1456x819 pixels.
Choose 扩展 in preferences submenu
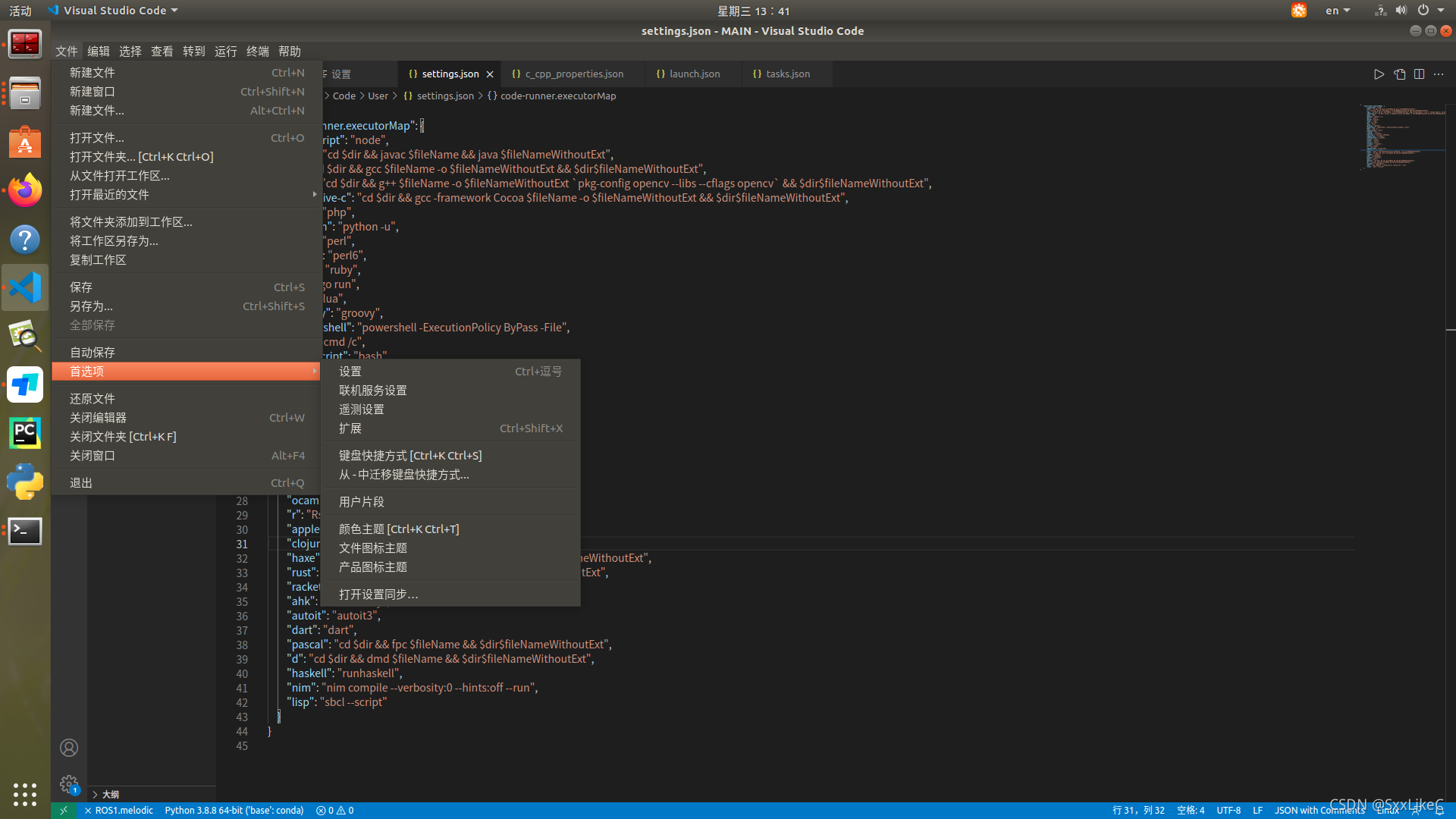450,428
